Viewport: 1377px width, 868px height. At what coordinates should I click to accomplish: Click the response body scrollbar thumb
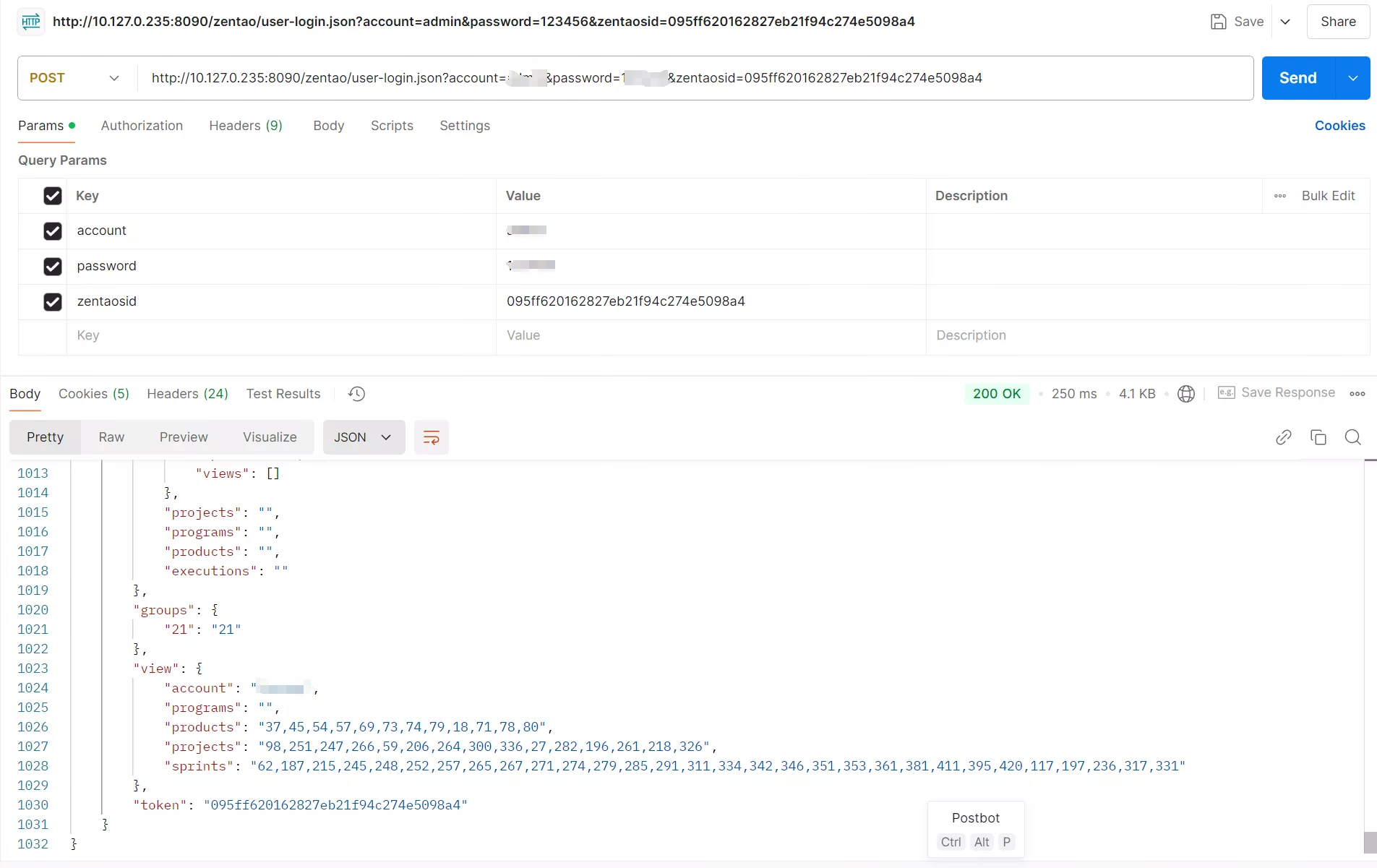(1370, 843)
